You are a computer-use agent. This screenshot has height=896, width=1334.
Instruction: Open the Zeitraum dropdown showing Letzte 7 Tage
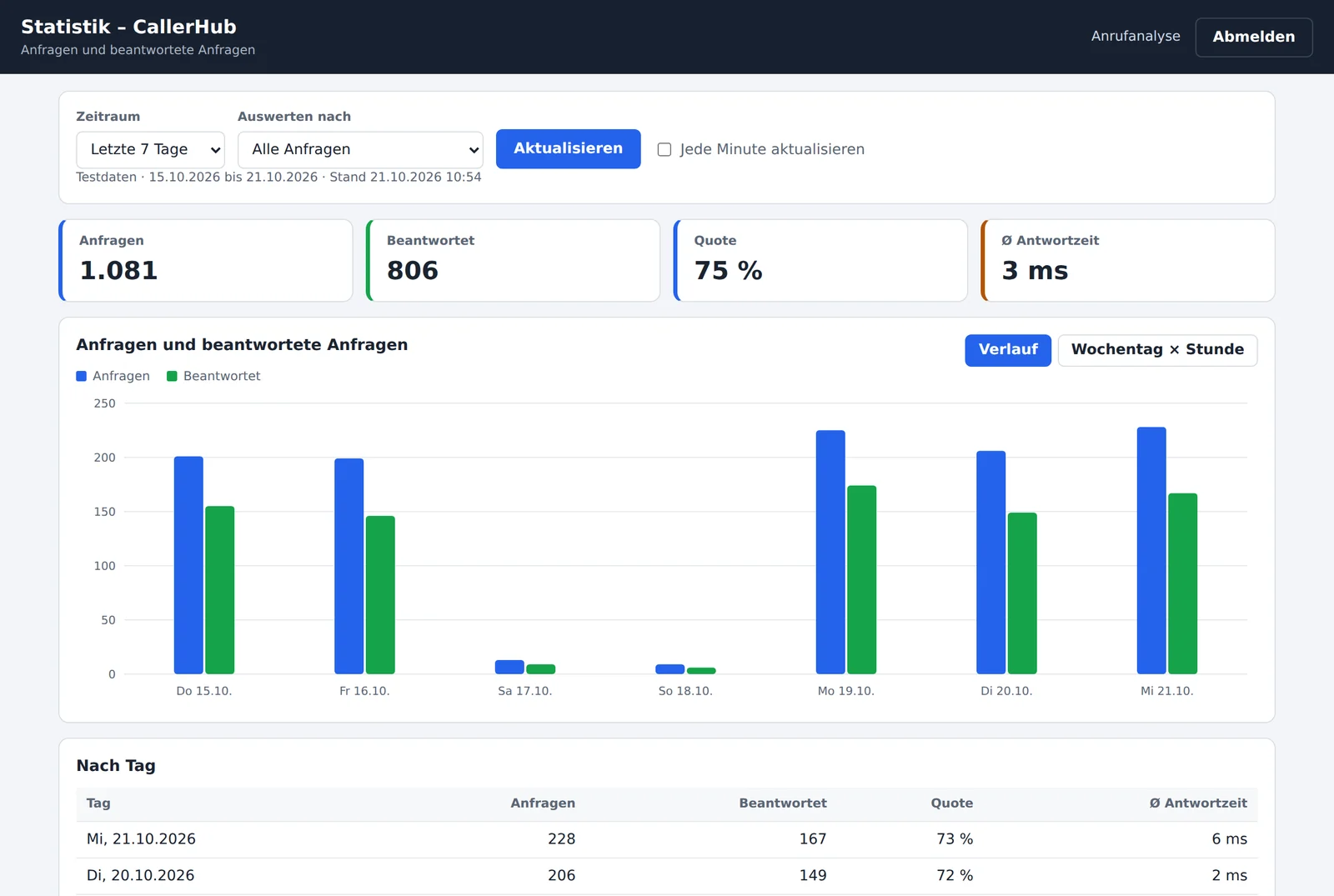coord(150,149)
